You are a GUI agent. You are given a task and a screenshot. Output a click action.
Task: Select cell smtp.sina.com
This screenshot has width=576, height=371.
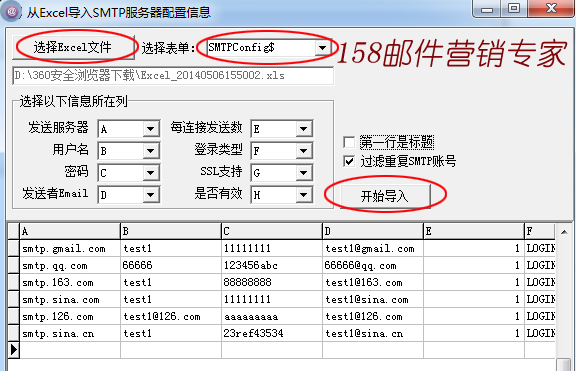click(x=70, y=299)
